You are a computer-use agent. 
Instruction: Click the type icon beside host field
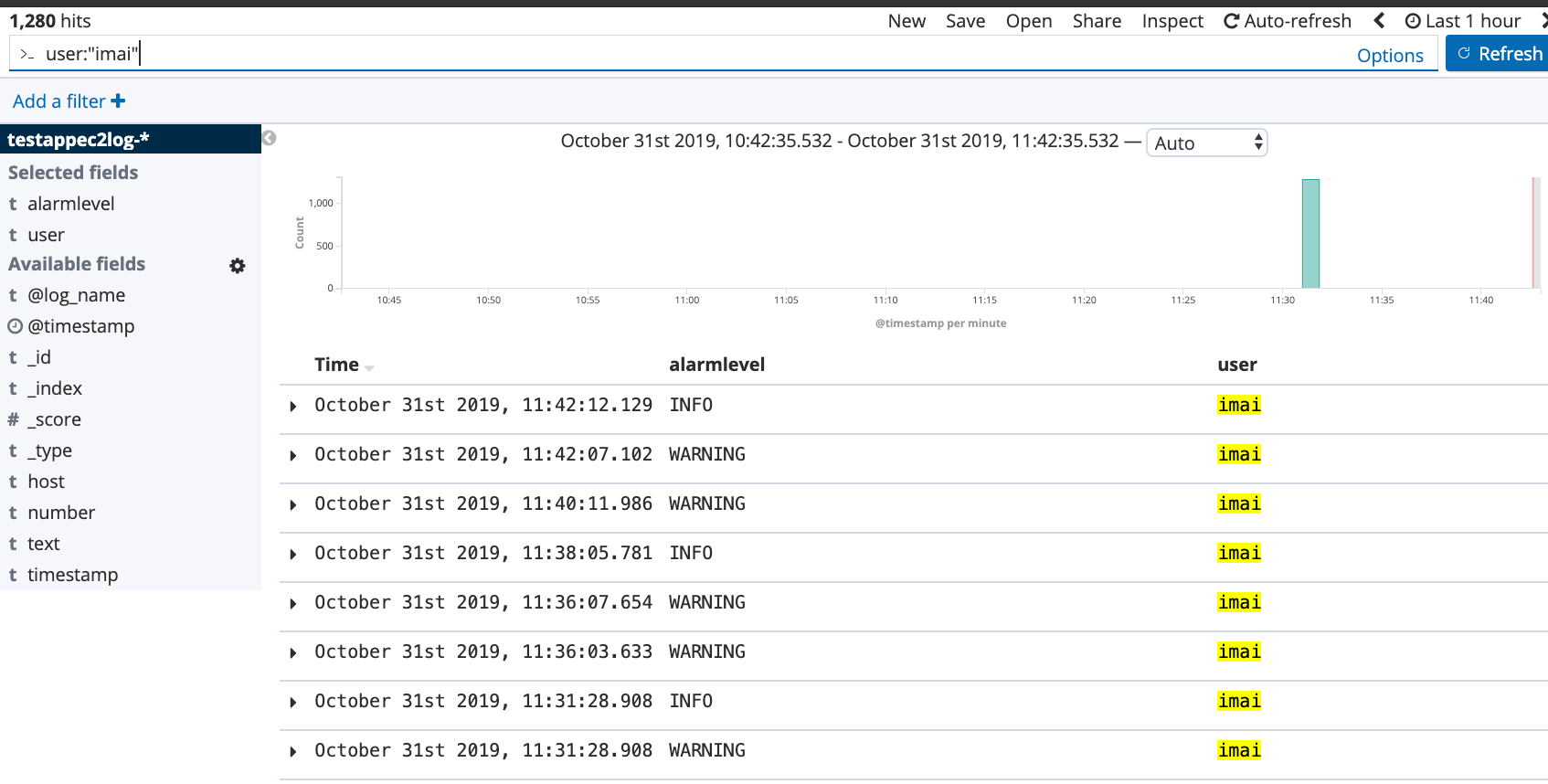13,482
